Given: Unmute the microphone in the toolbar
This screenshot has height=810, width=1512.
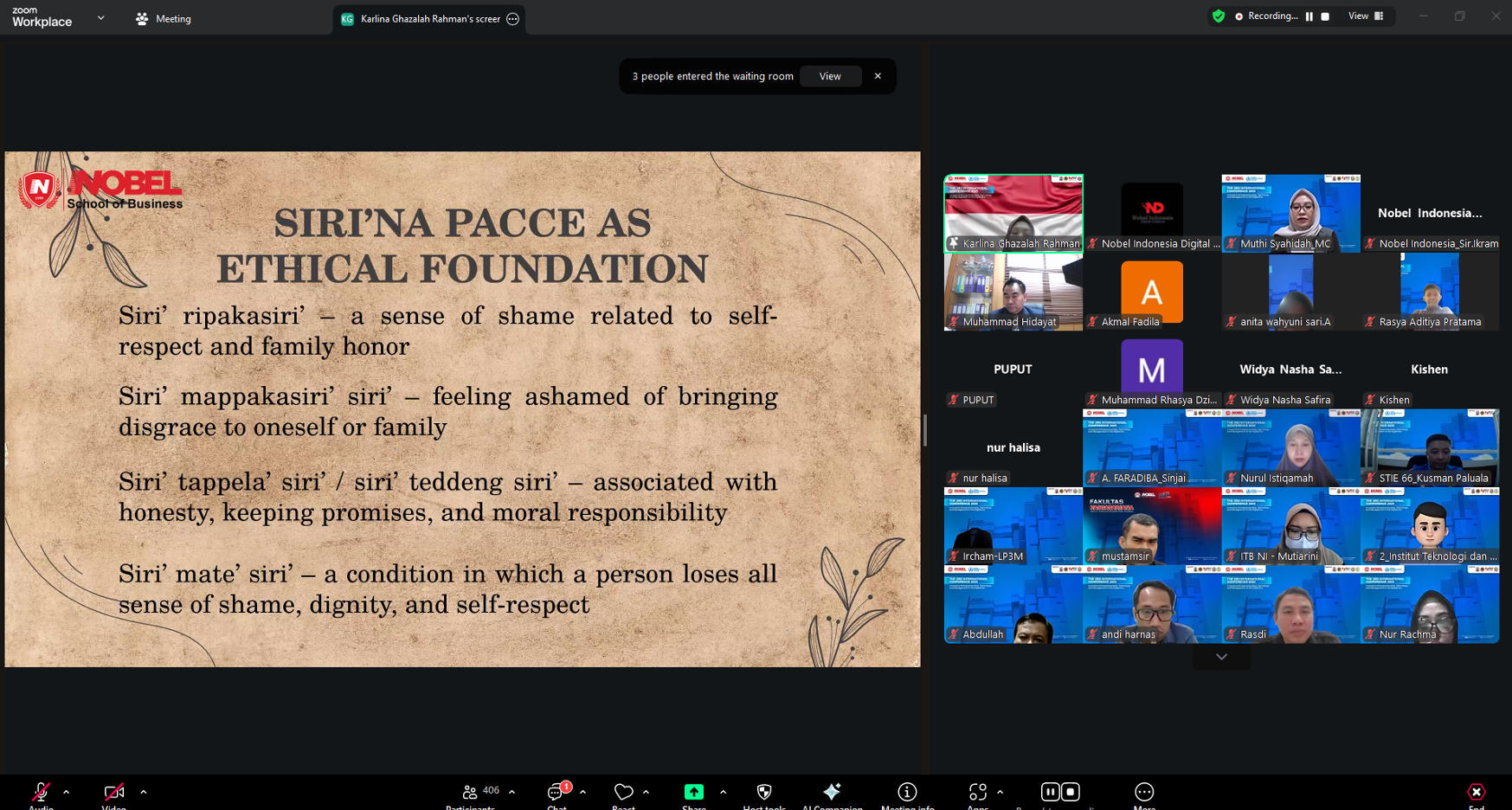Looking at the screenshot, I should (x=40, y=792).
